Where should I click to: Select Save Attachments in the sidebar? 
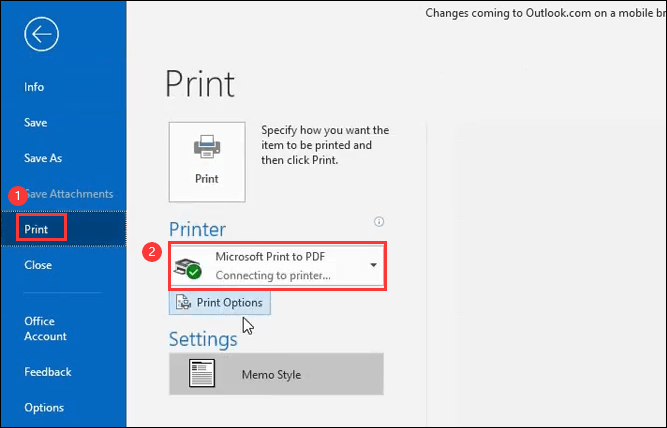pyautogui.click(x=72, y=194)
